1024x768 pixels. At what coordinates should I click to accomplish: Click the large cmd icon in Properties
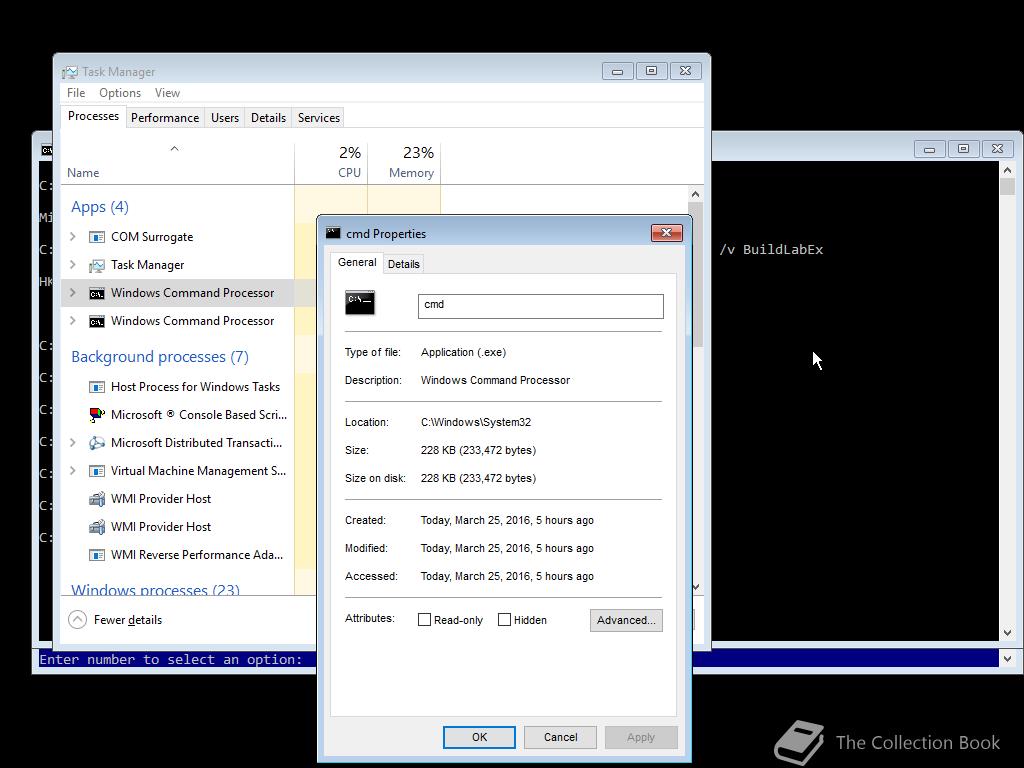[x=360, y=303]
